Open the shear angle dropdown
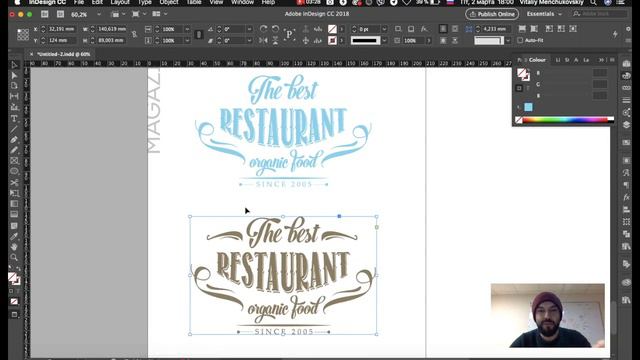Viewport: 640px width, 360px height. (249, 41)
